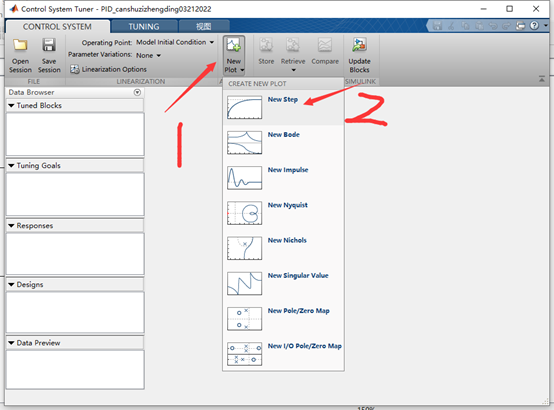Click the quick access Paste icon

click(x=479, y=26)
